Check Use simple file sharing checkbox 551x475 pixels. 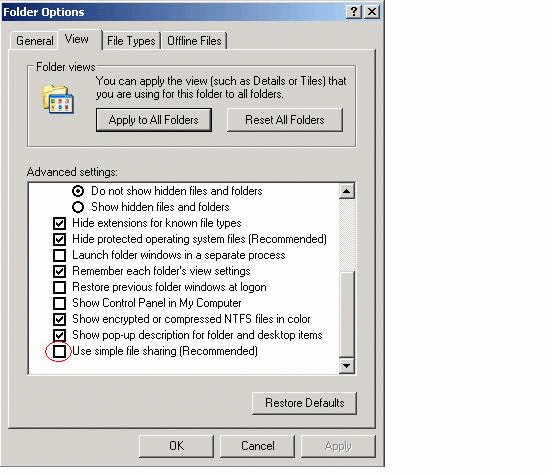point(59,351)
